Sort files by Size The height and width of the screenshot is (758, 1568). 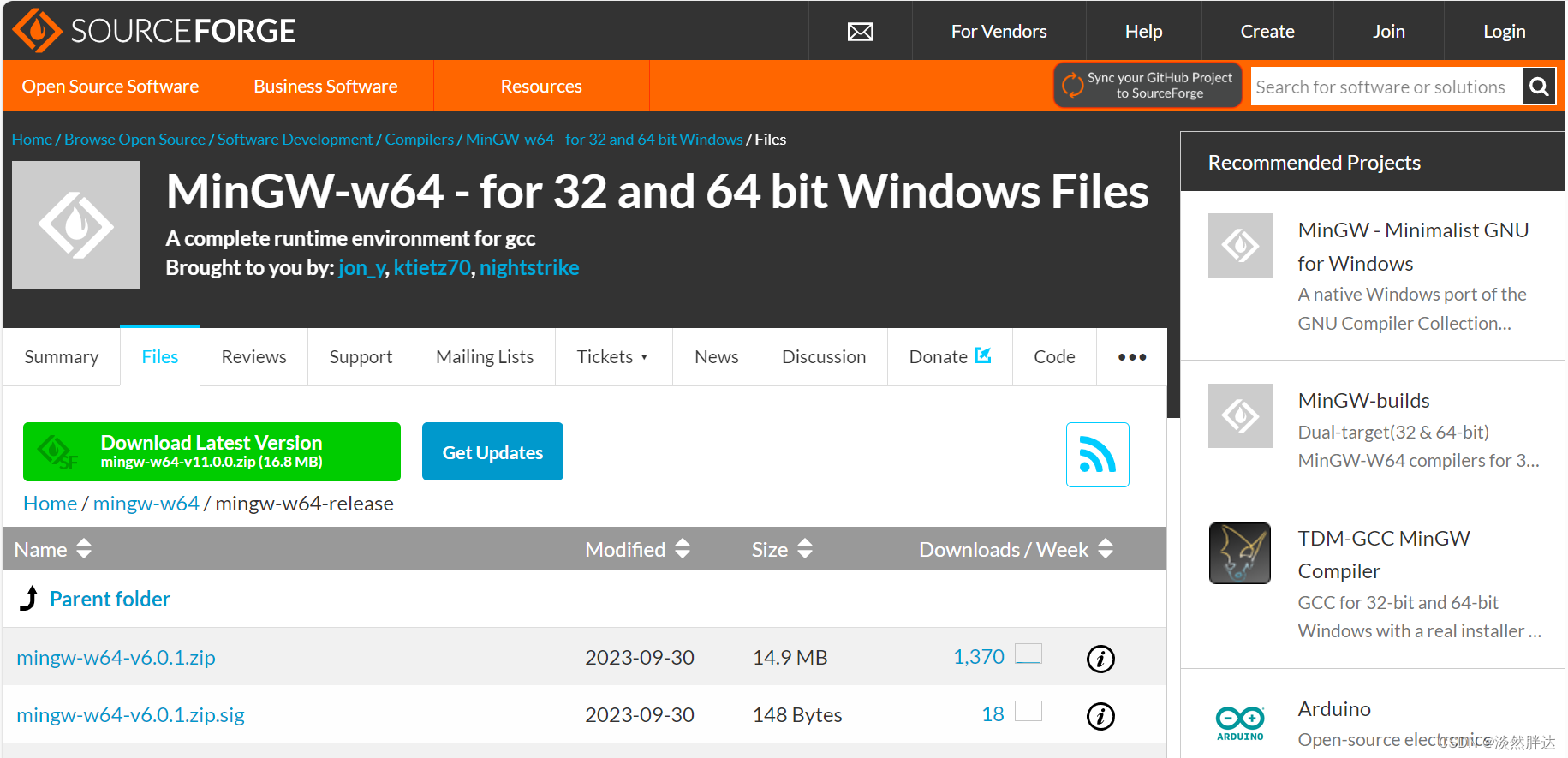[x=782, y=549]
